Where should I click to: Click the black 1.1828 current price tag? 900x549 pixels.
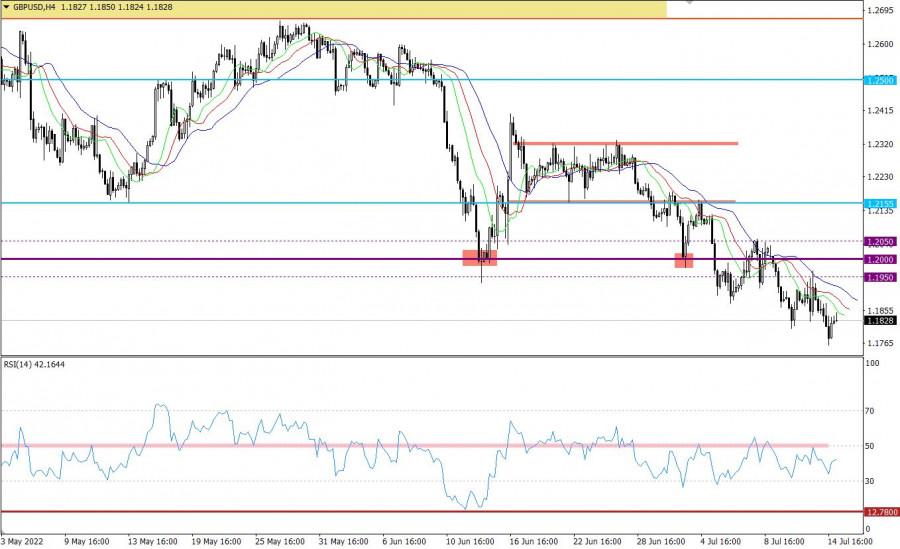880,321
